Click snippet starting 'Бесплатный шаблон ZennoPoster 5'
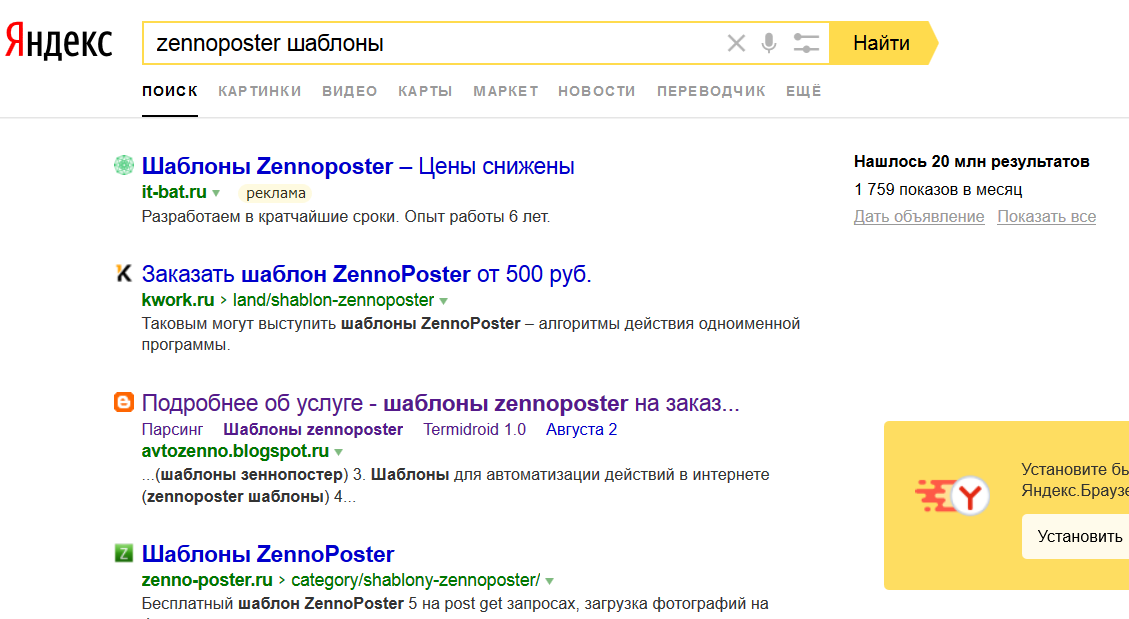Viewport: 1129px width, 619px height. pyautogui.click(x=455, y=604)
